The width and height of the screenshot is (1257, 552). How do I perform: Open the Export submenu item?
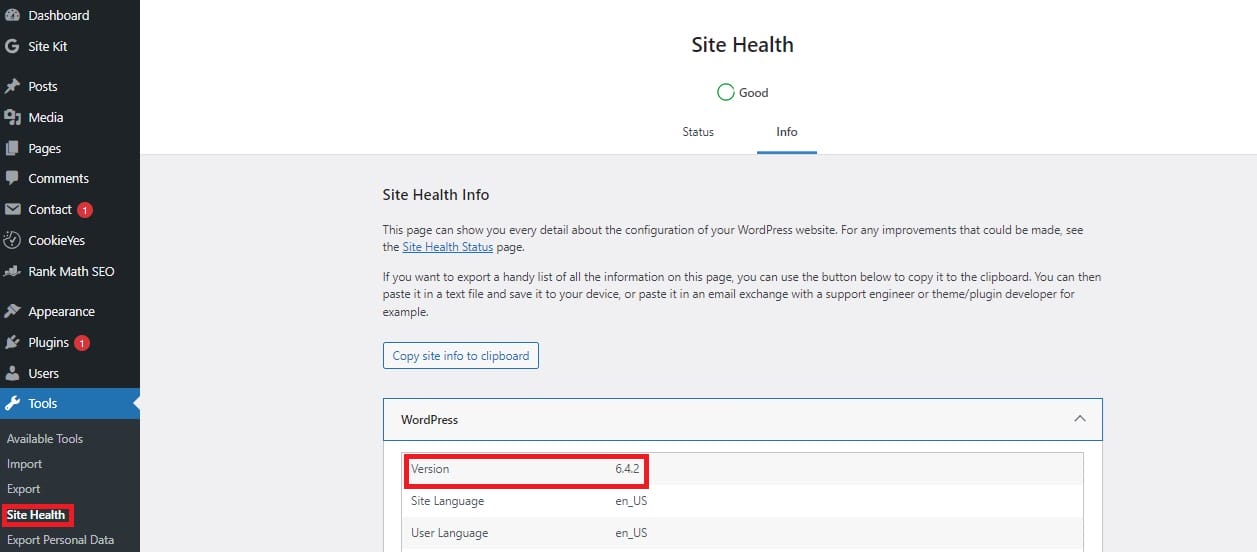(x=23, y=489)
